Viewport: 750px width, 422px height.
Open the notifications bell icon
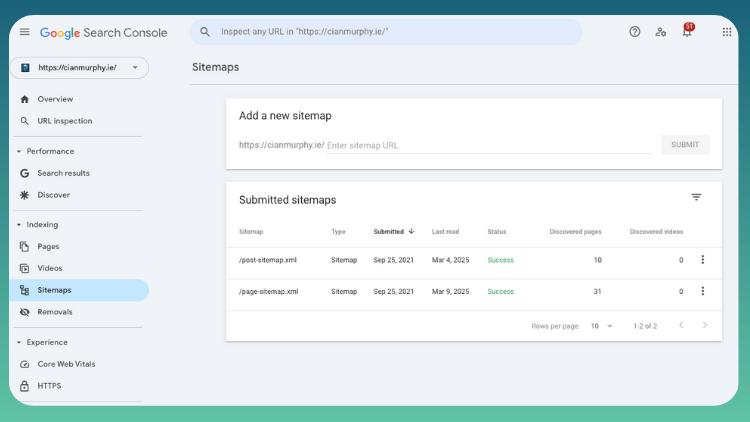click(x=686, y=32)
